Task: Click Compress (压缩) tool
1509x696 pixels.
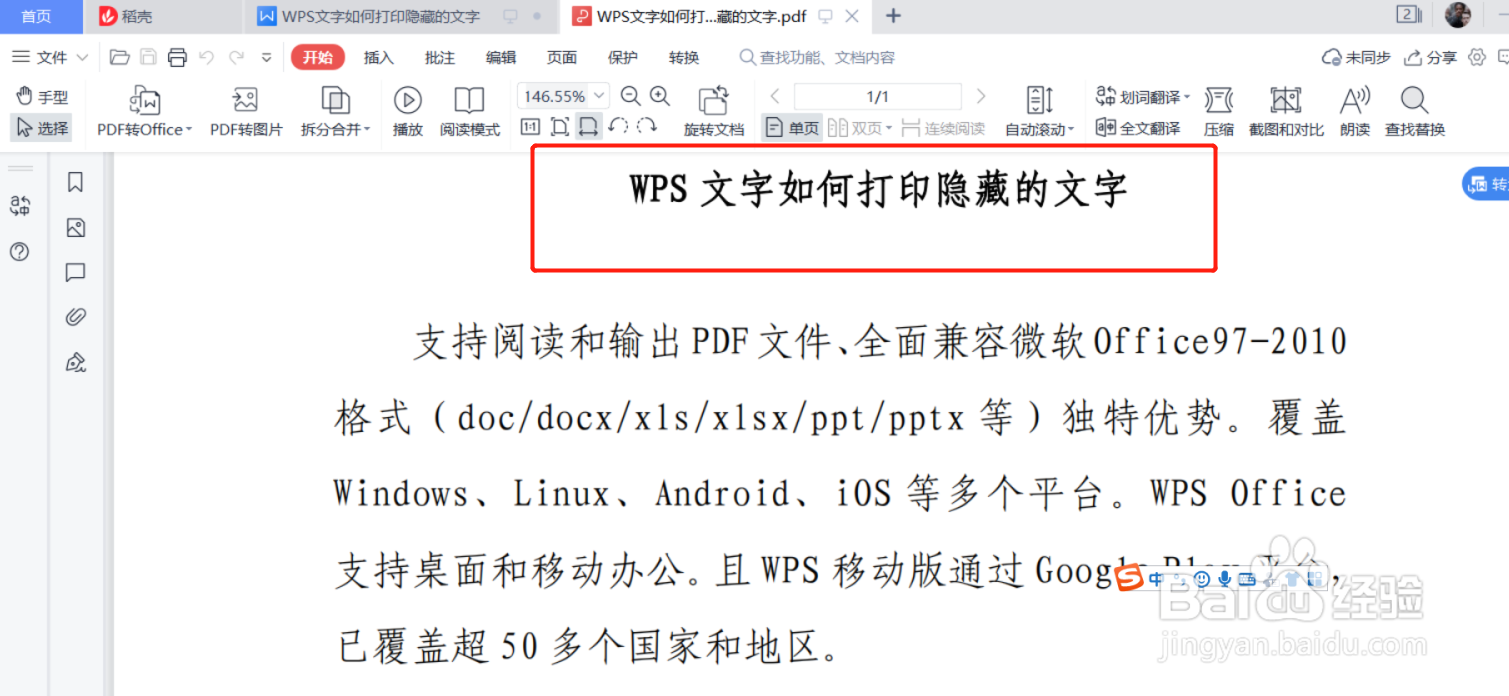Action: point(1219,111)
